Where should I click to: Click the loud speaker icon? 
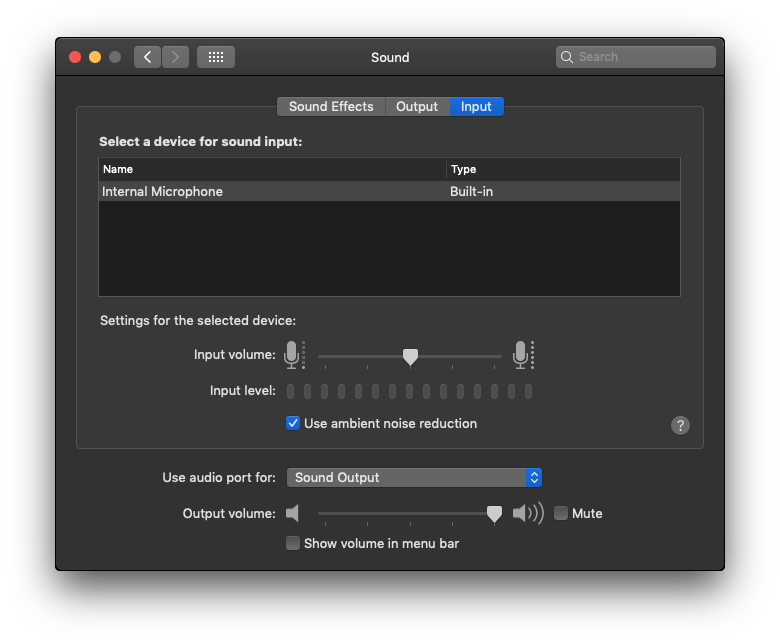(528, 513)
